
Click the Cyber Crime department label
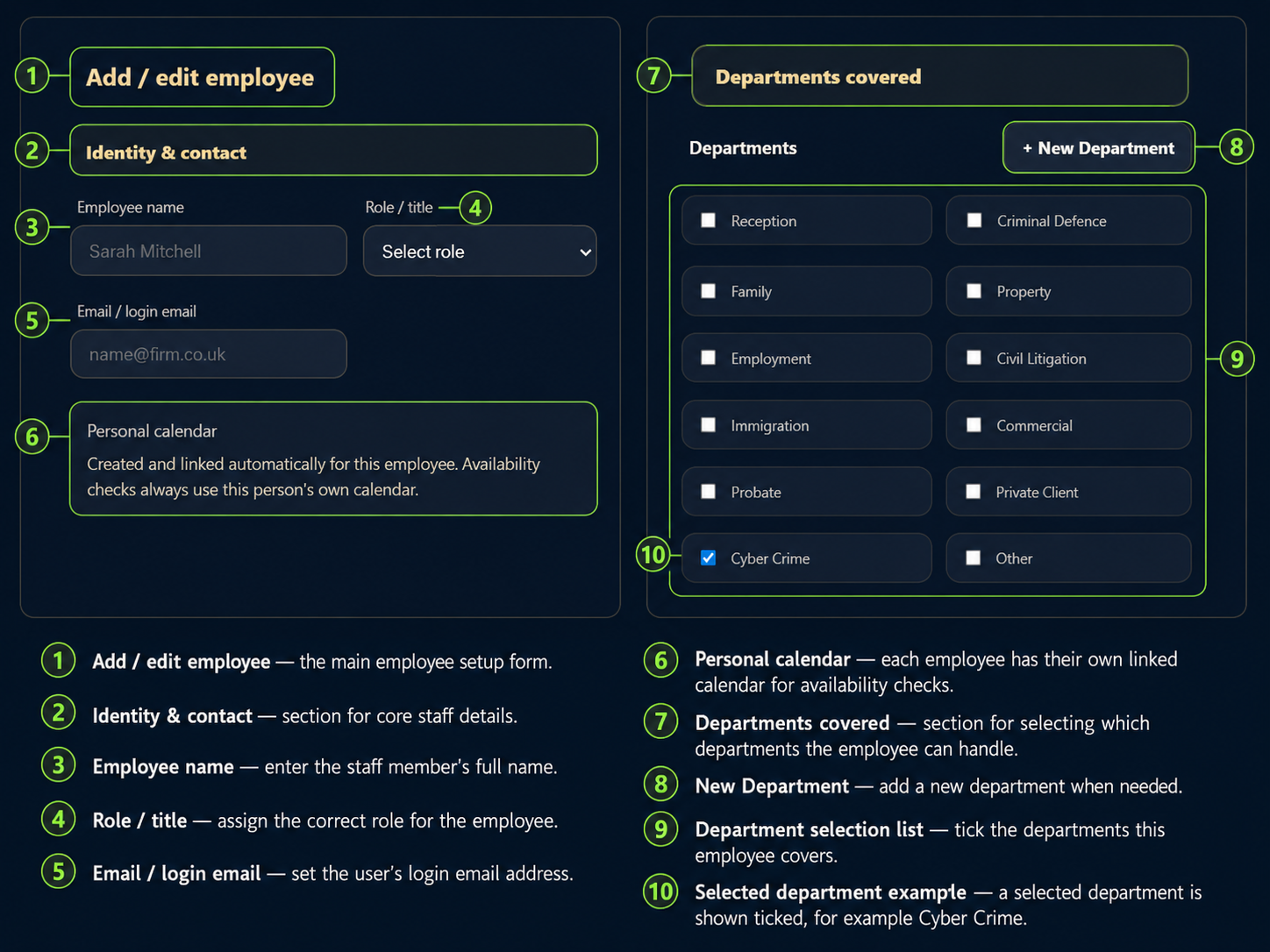tap(770, 558)
